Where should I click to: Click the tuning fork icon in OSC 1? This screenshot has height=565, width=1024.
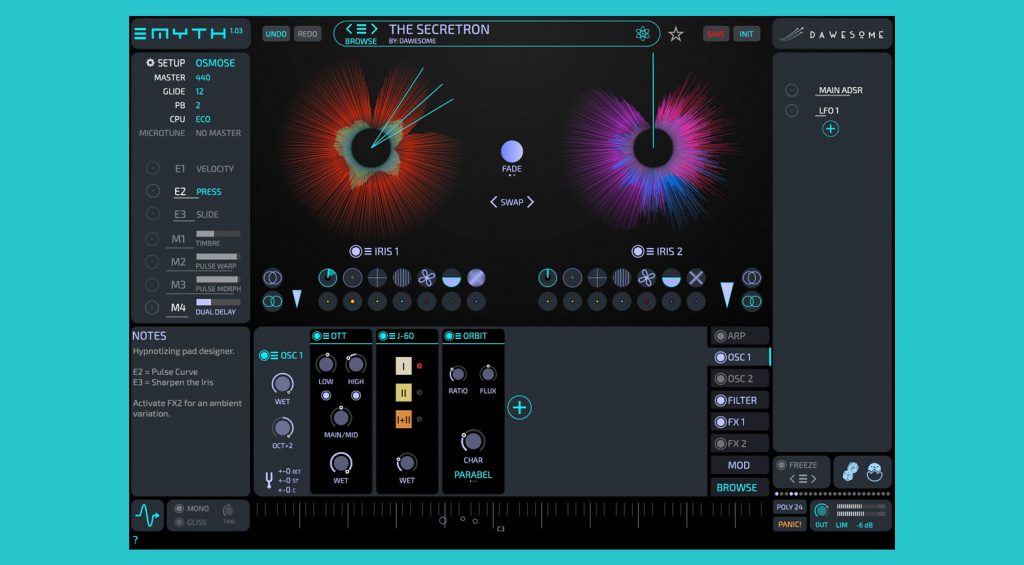(x=269, y=481)
